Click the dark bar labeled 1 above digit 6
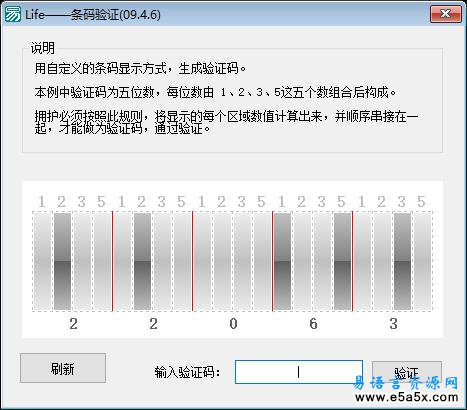This screenshot has height=410, width=467. pos(282,262)
